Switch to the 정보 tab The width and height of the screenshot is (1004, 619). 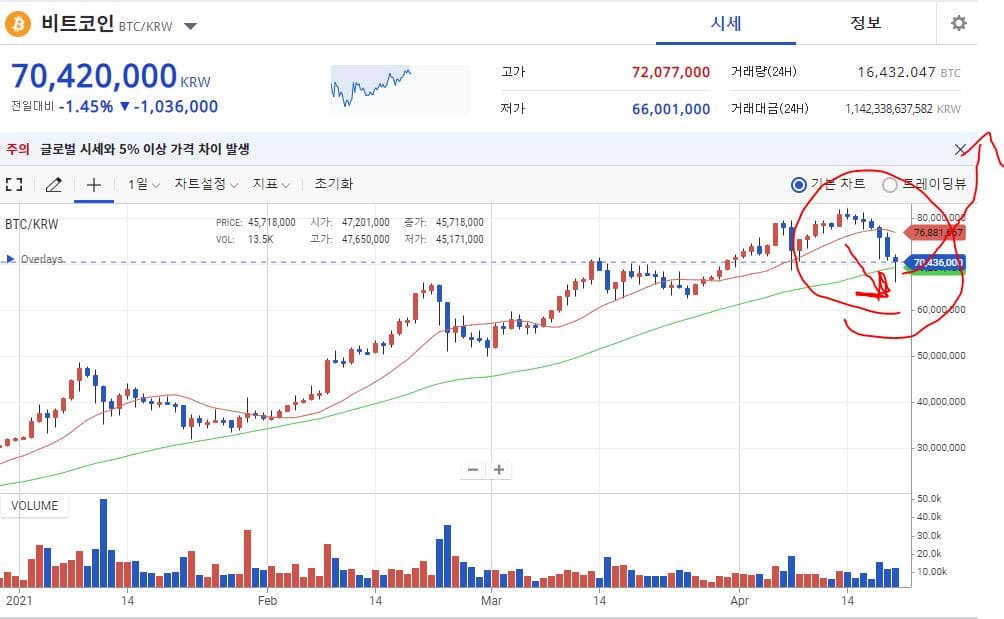tap(865, 23)
